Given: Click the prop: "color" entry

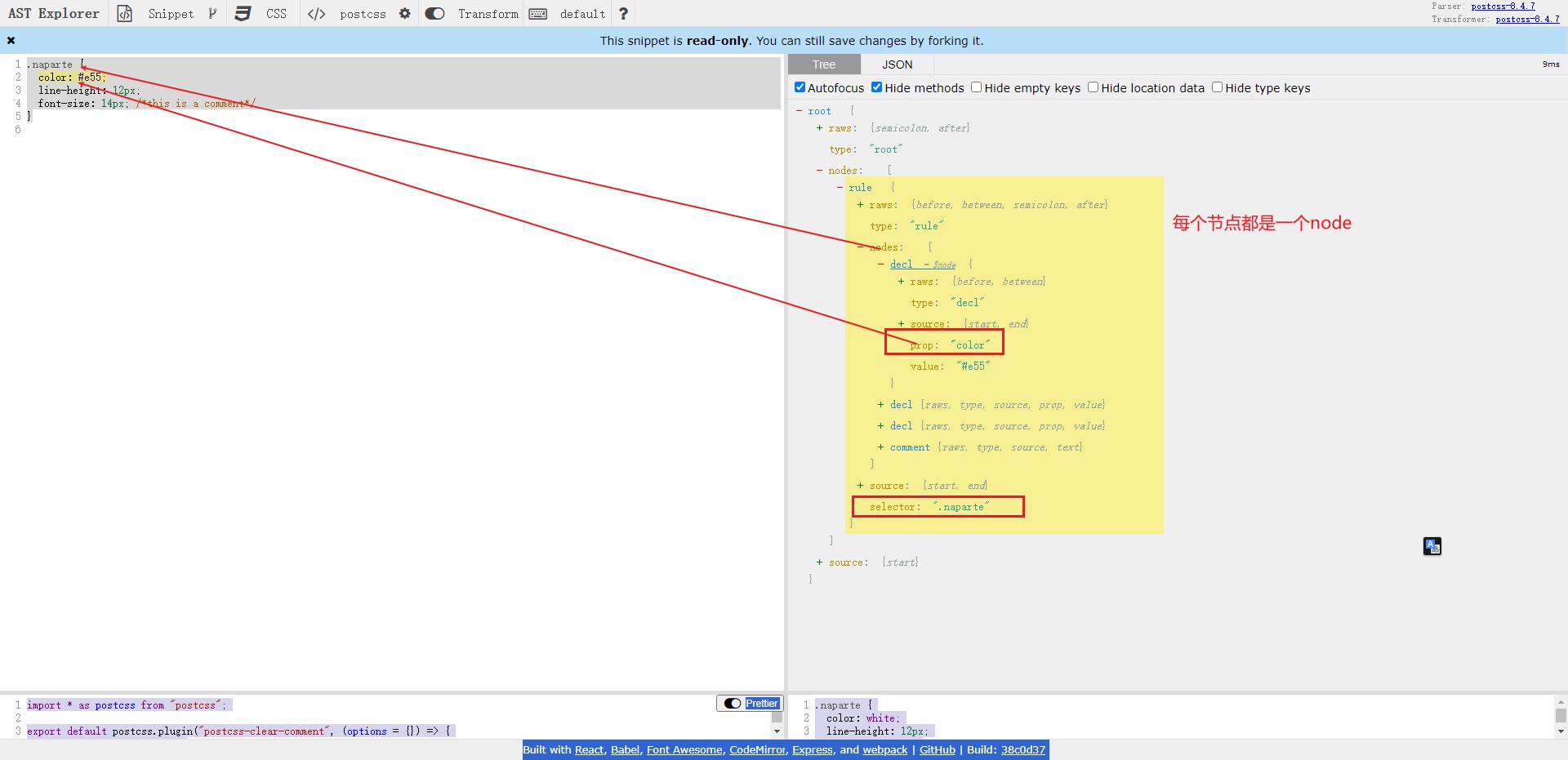Looking at the screenshot, I should click(x=950, y=345).
